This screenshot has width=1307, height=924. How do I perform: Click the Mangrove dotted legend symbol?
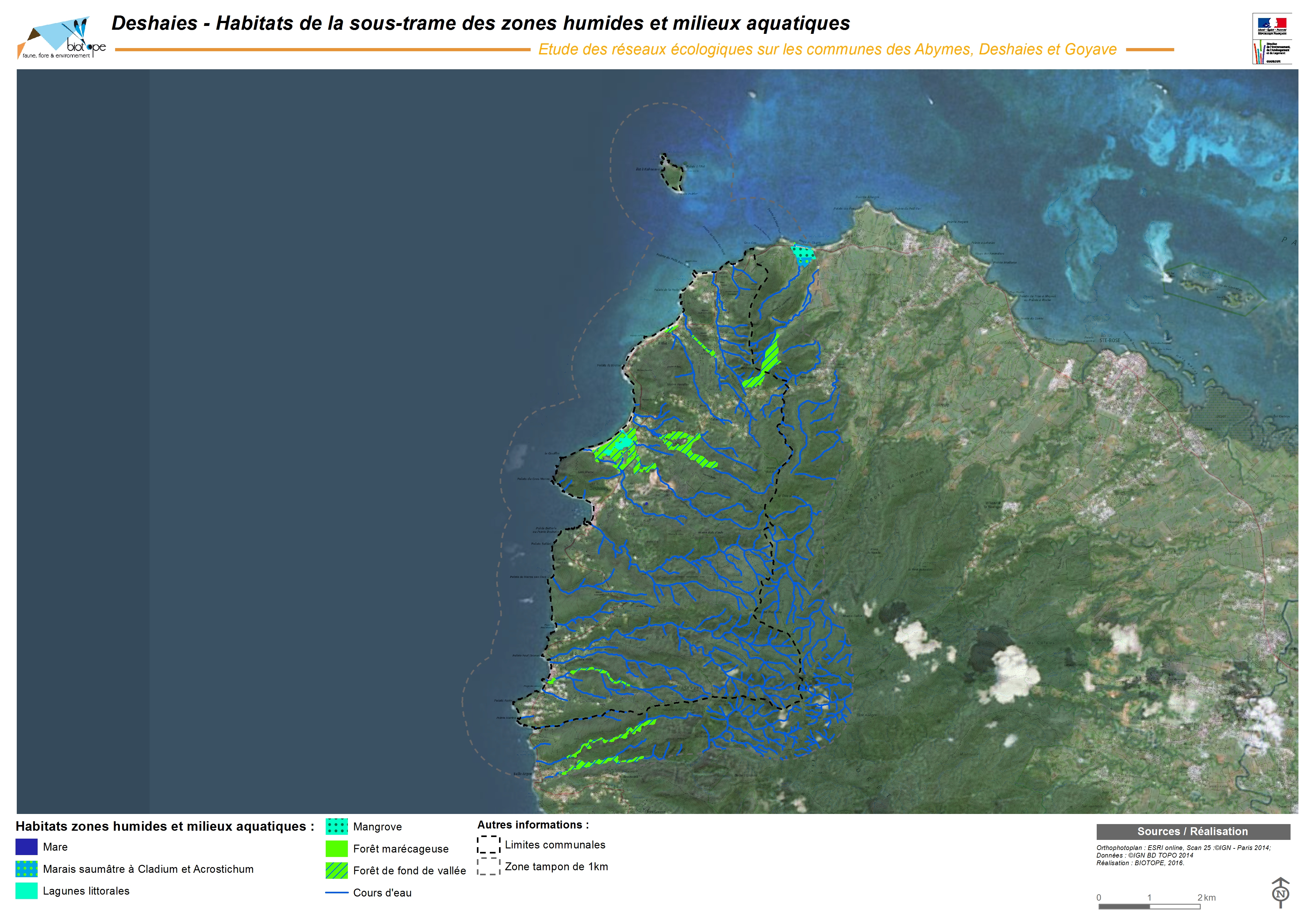336,827
